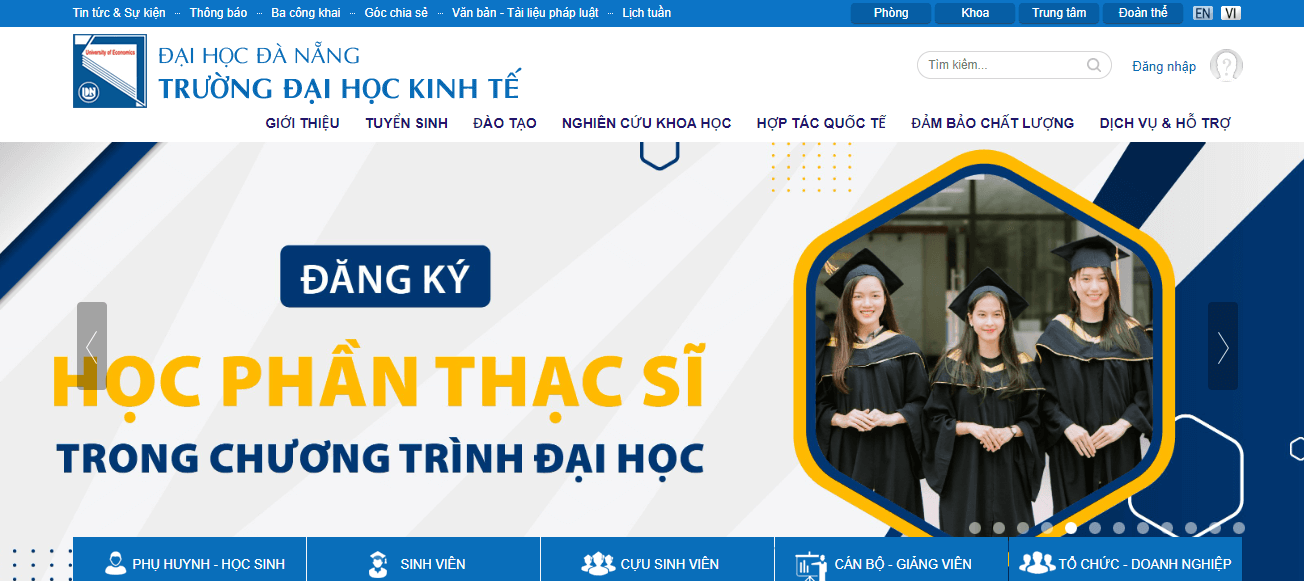Screen dimensions: 1304x581
Task: Select the TUYỂN SINH menu item
Action: point(406,122)
